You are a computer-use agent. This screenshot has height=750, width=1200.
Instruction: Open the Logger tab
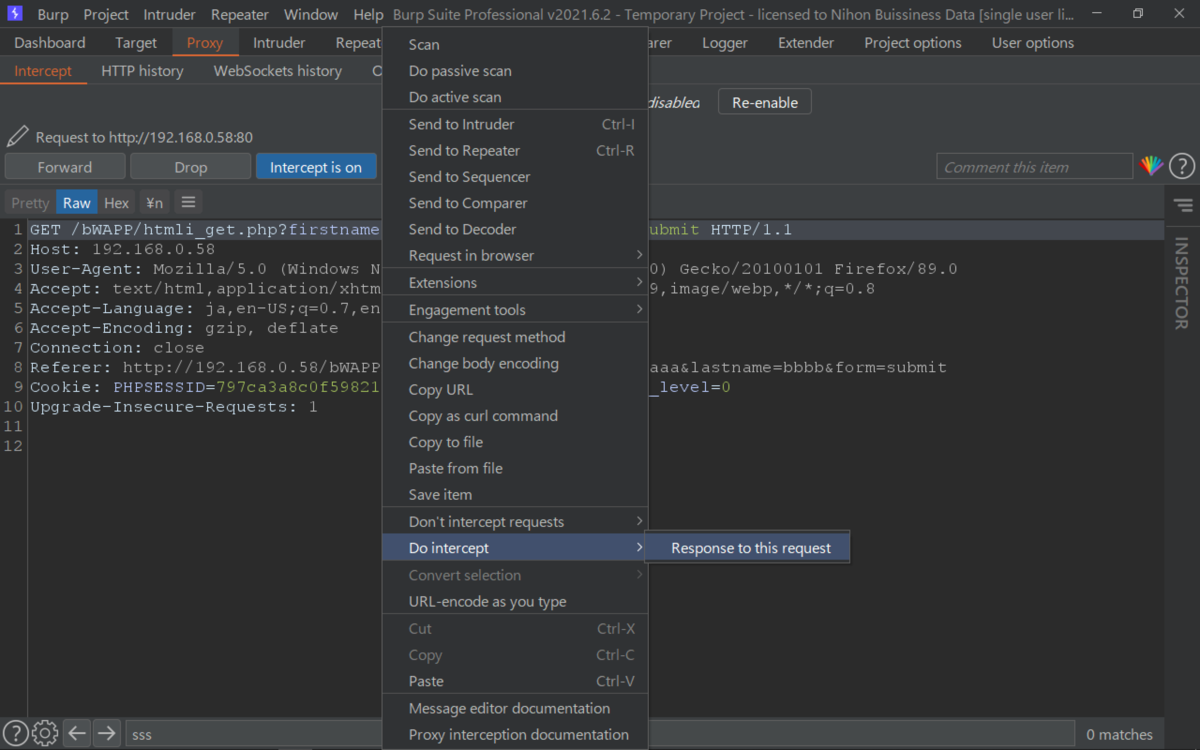pos(725,43)
